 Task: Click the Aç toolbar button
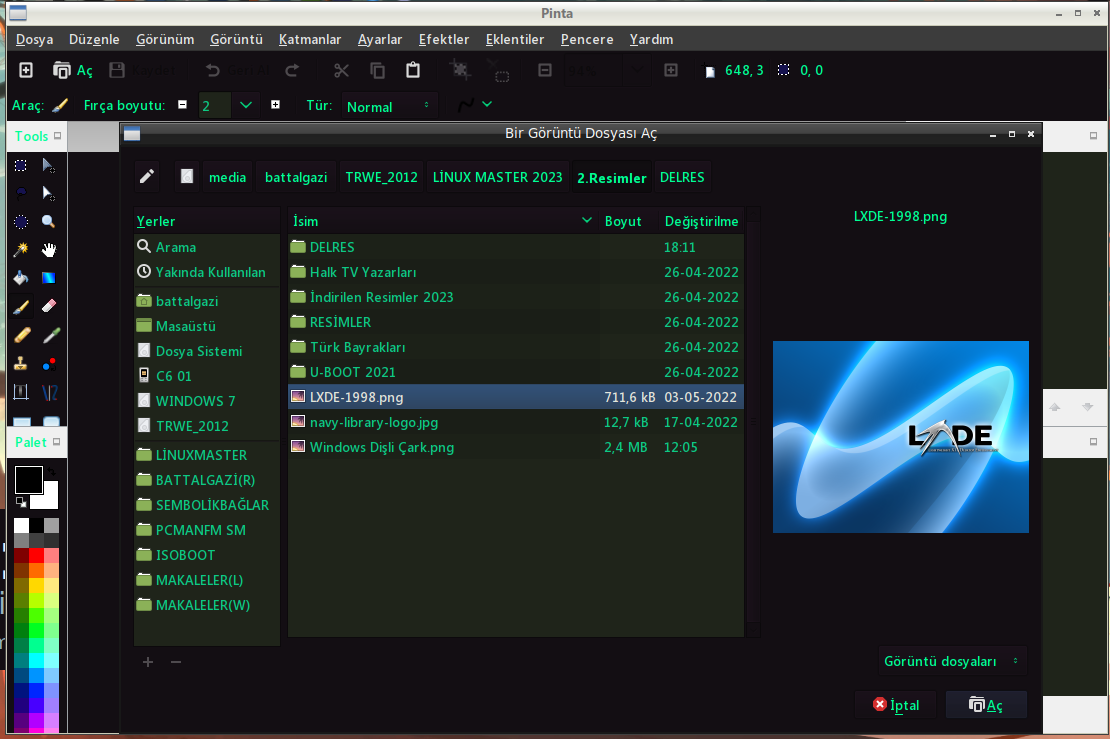pos(73,70)
